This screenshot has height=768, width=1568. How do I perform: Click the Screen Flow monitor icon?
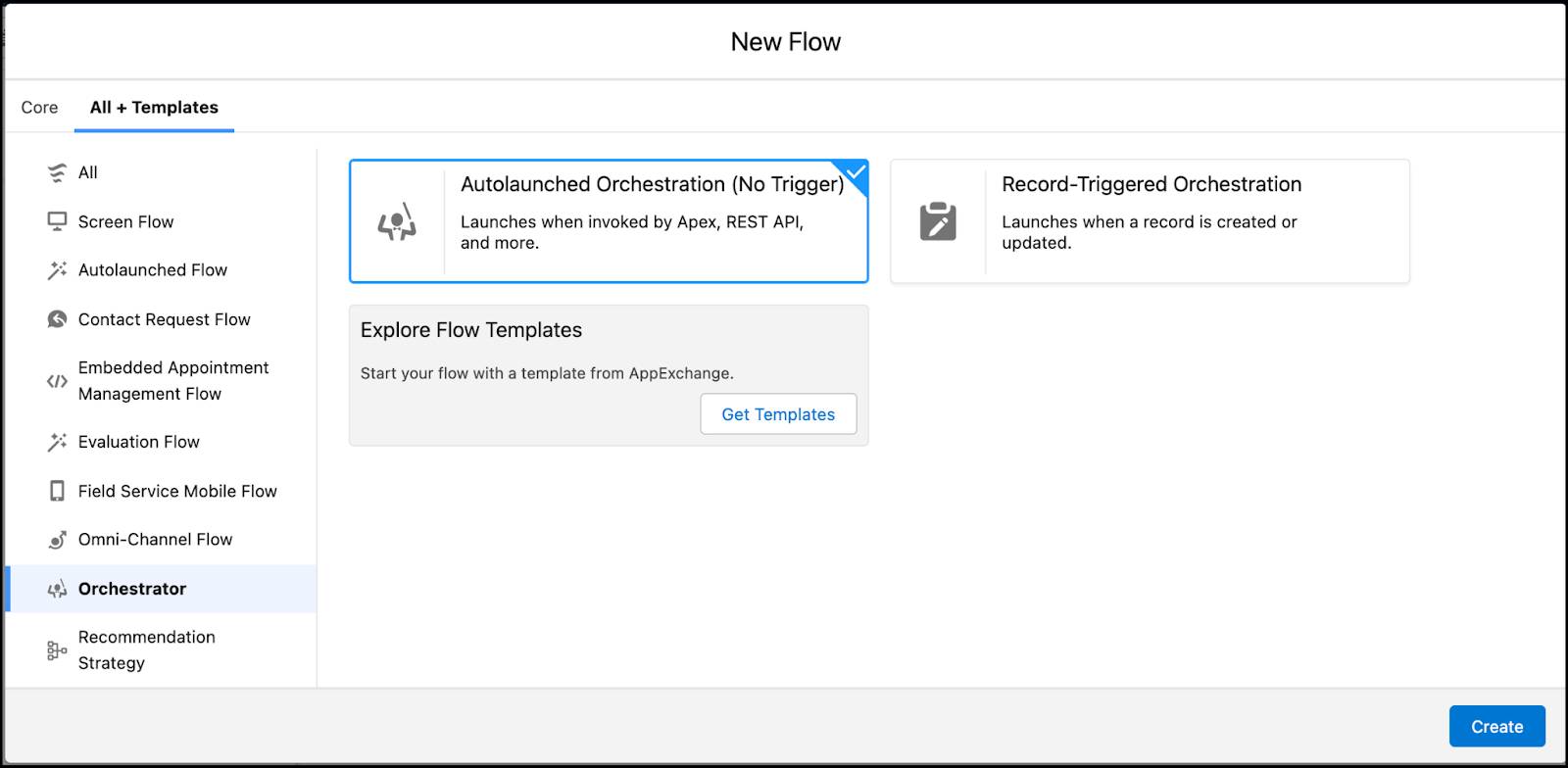[56, 221]
